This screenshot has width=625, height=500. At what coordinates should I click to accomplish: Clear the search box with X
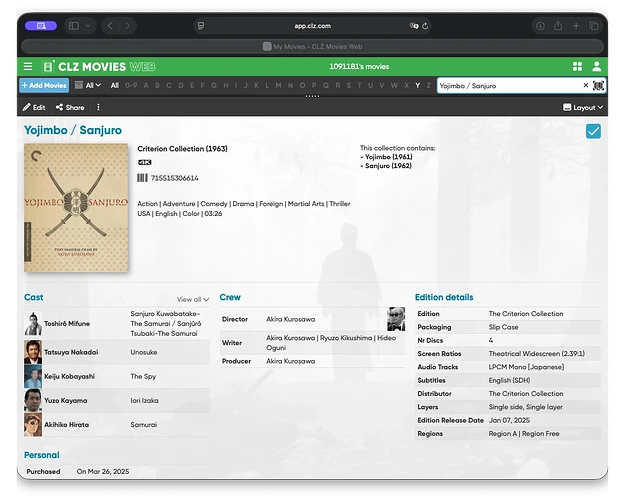click(x=586, y=85)
